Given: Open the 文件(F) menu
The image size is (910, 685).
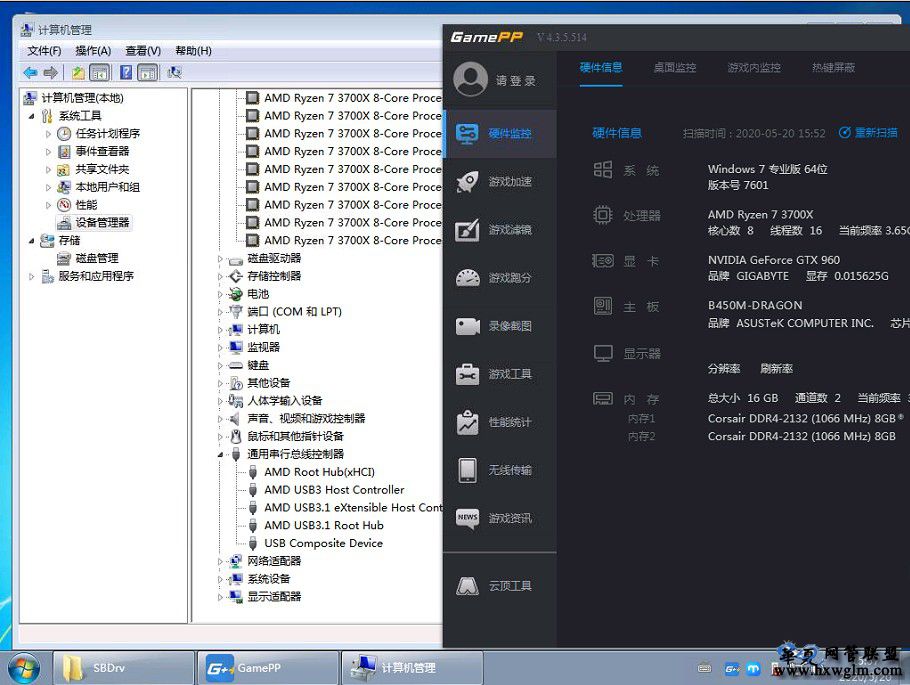Looking at the screenshot, I should tap(44, 51).
